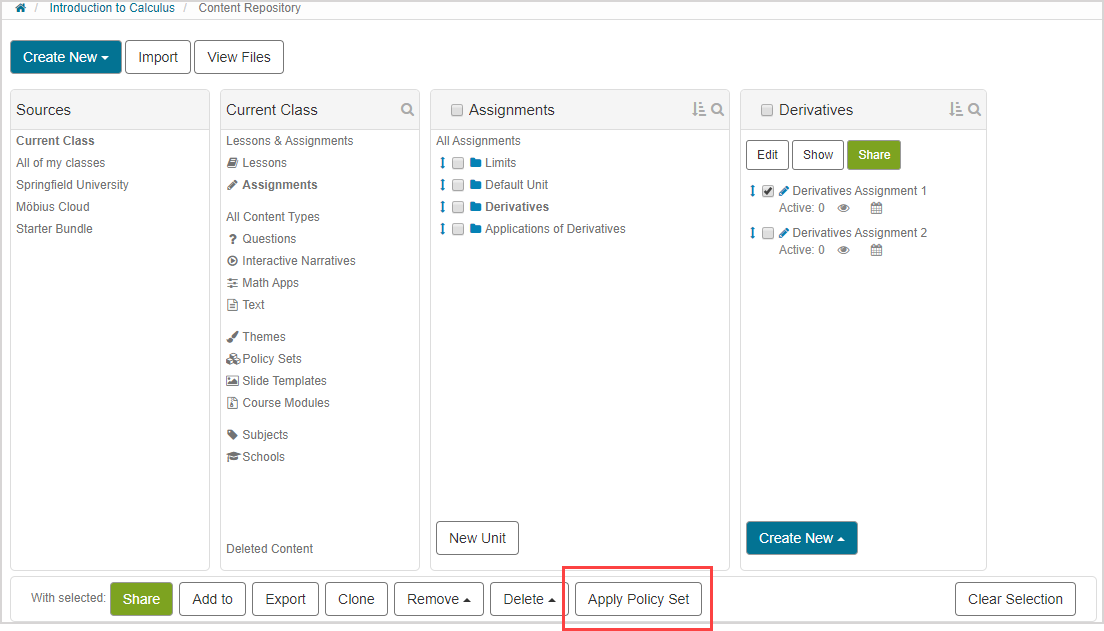
Task: Open the Applications of Derivatives folder
Action: [x=555, y=229]
